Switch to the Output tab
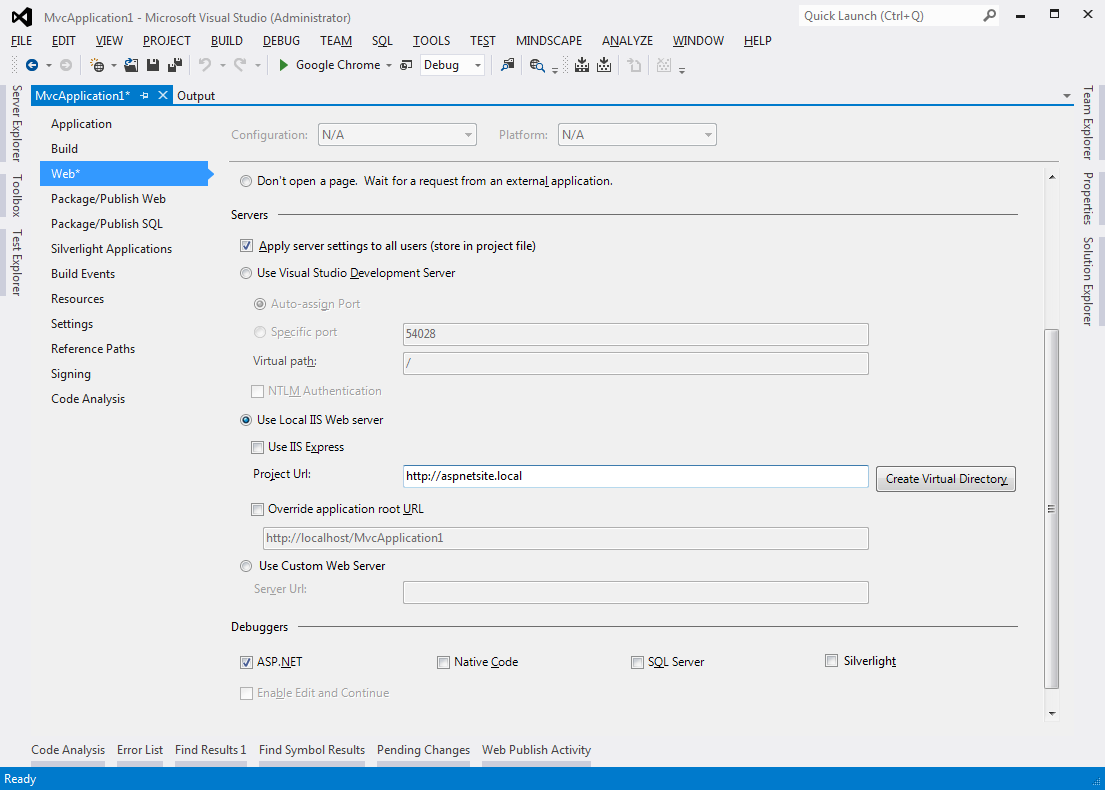The width and height of the screenshot is (1105, 790). coord(196,96)
